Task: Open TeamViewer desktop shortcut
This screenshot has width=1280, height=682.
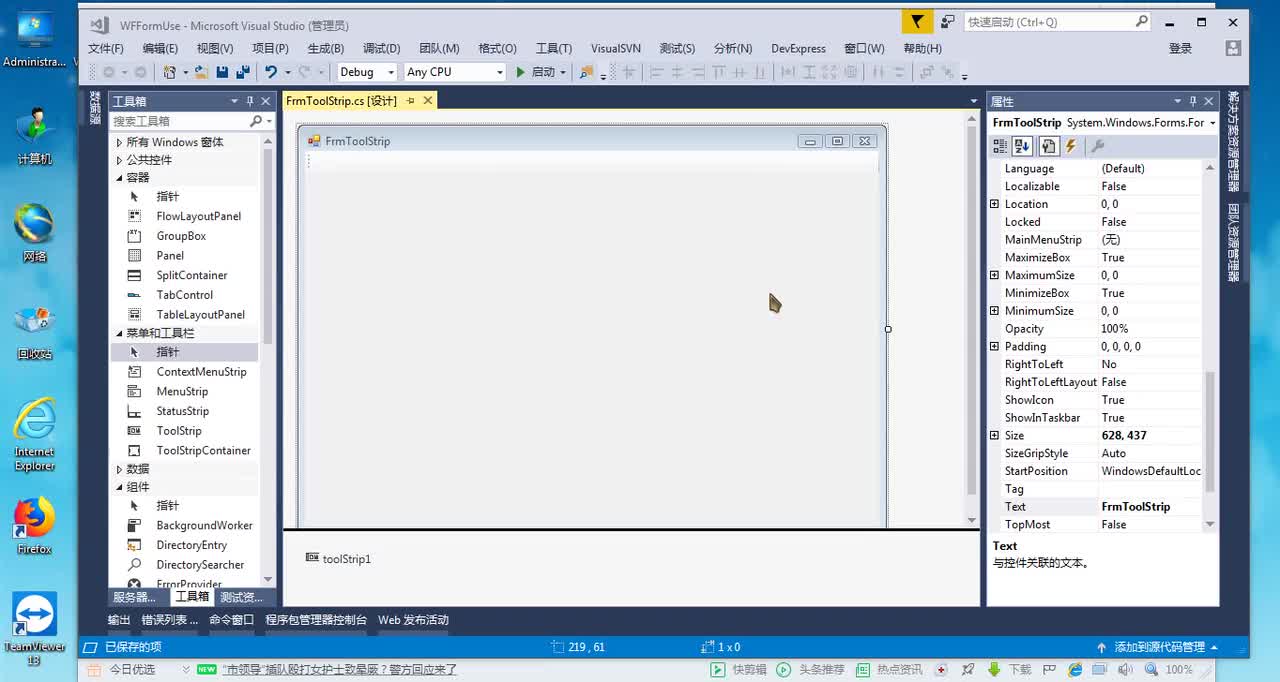Action: [x=34, y=630]
